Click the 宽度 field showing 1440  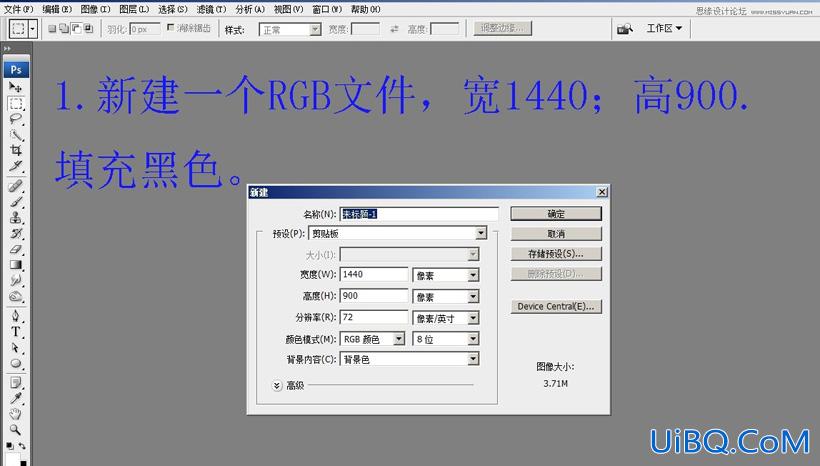(374, 275)
